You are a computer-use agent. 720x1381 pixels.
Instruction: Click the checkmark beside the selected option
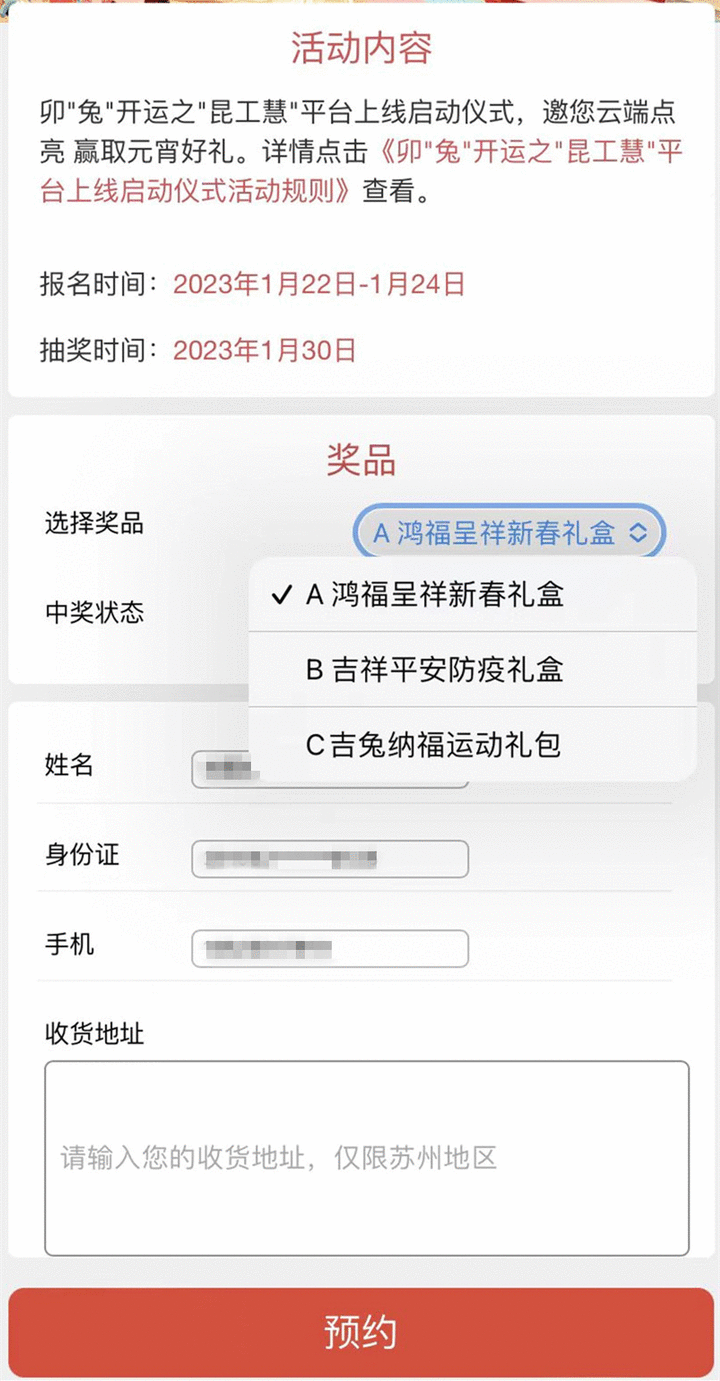pos(280,595)
